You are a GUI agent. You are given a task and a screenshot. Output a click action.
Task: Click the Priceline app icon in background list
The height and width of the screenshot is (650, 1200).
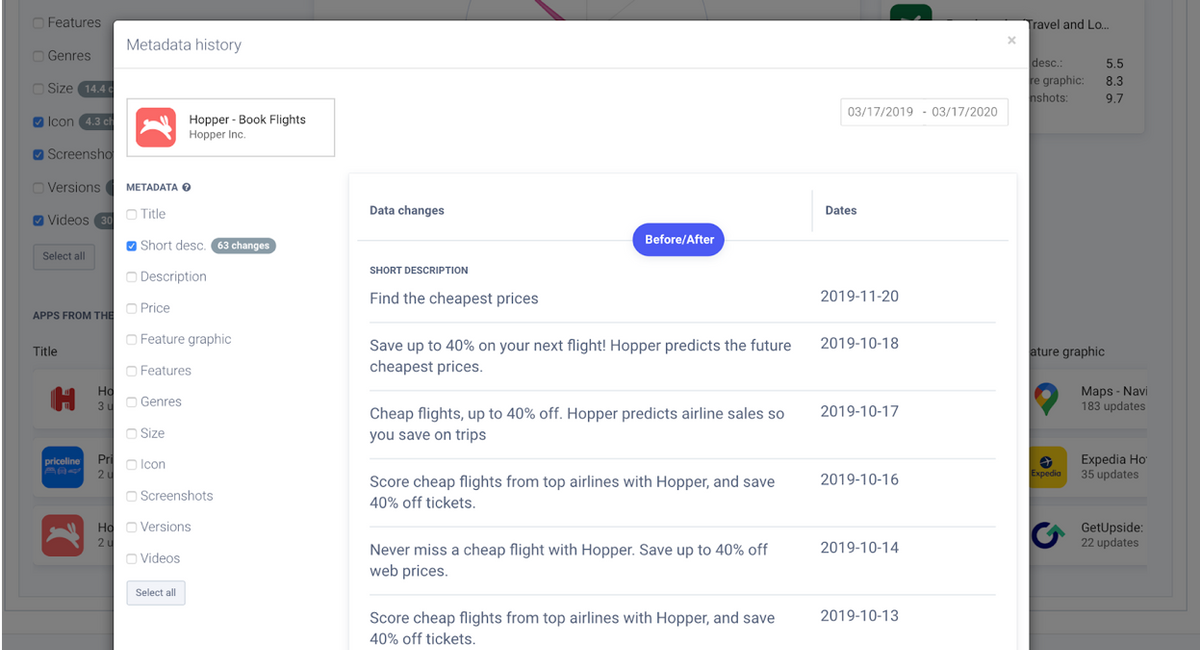click(62, 467)
